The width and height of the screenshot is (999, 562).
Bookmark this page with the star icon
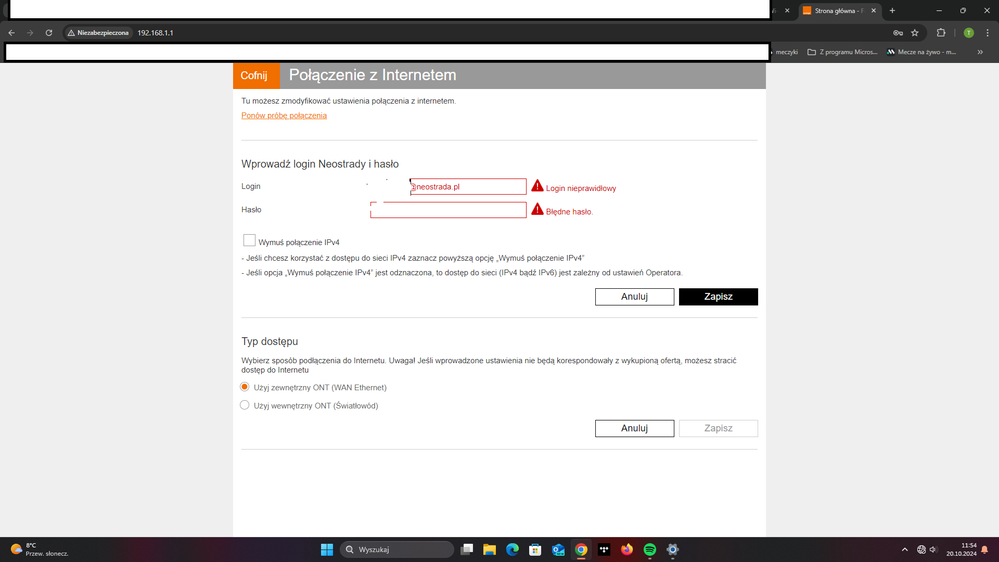coord(915,33)
